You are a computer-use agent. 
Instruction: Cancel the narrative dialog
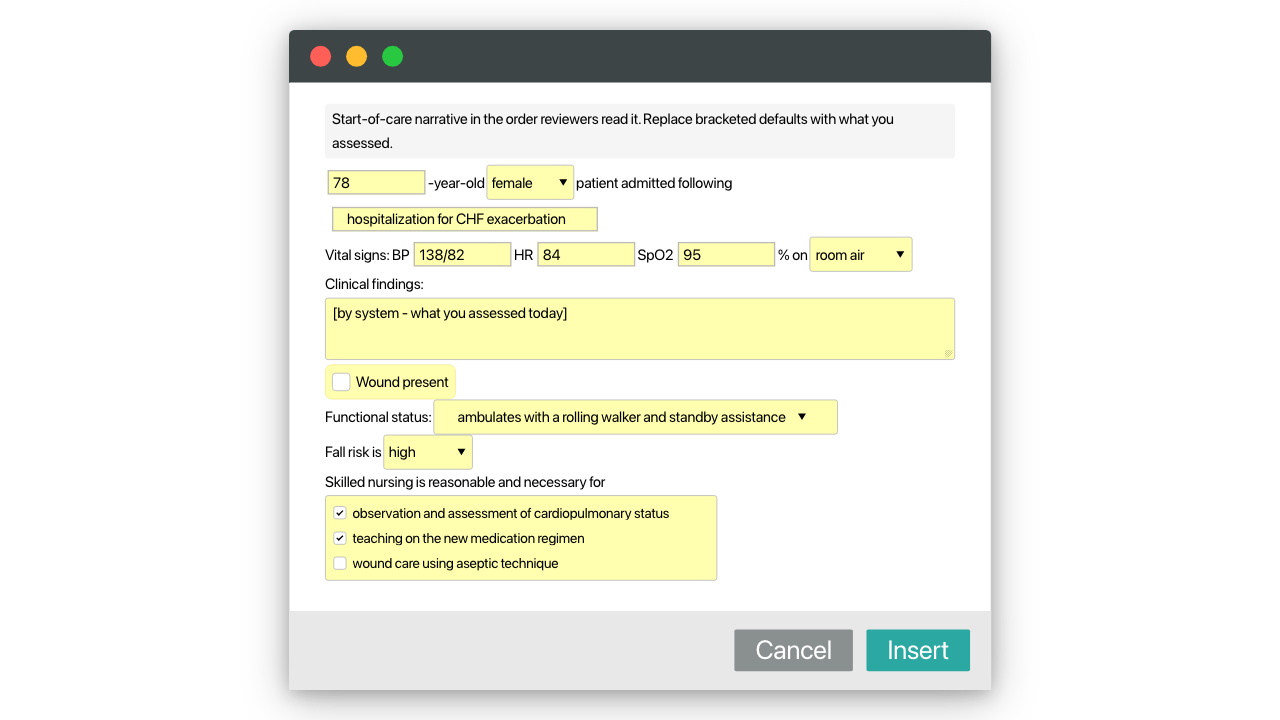click(793, 650)
